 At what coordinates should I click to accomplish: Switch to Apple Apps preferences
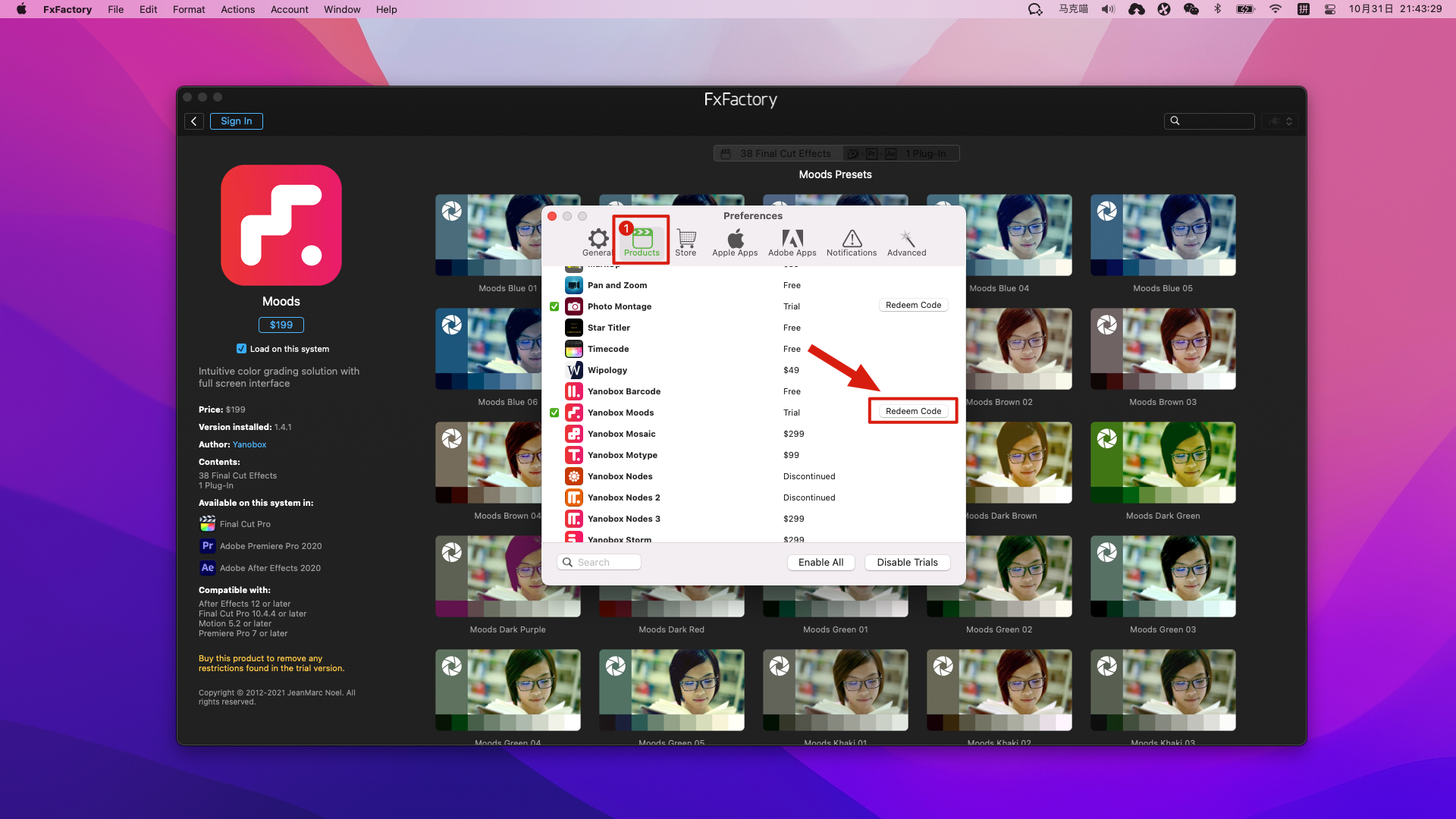[734, 243]
